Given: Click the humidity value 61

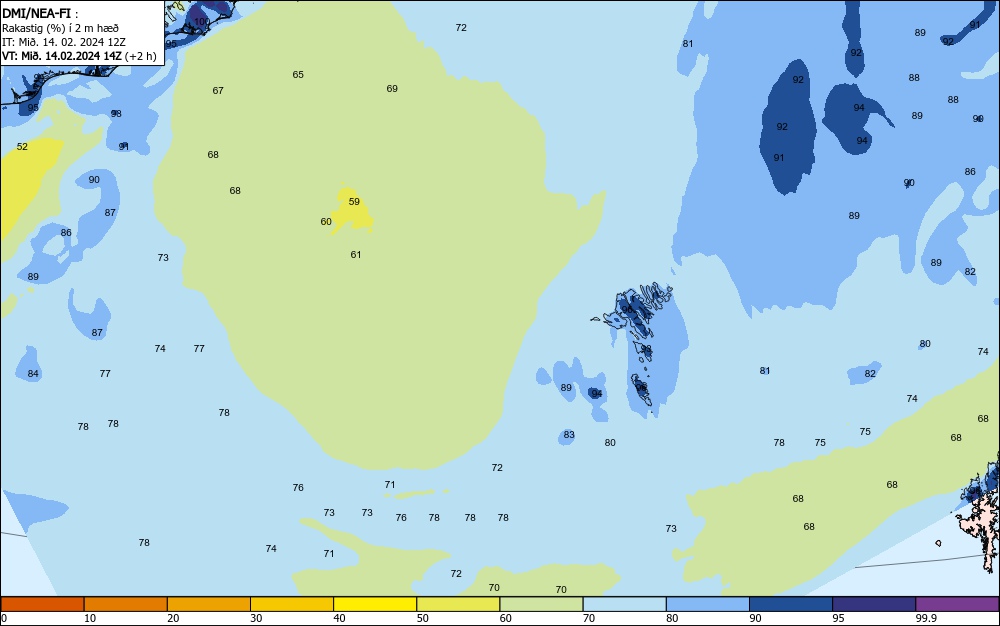Looking at the screenshot, I should click(x=356, y=254).
